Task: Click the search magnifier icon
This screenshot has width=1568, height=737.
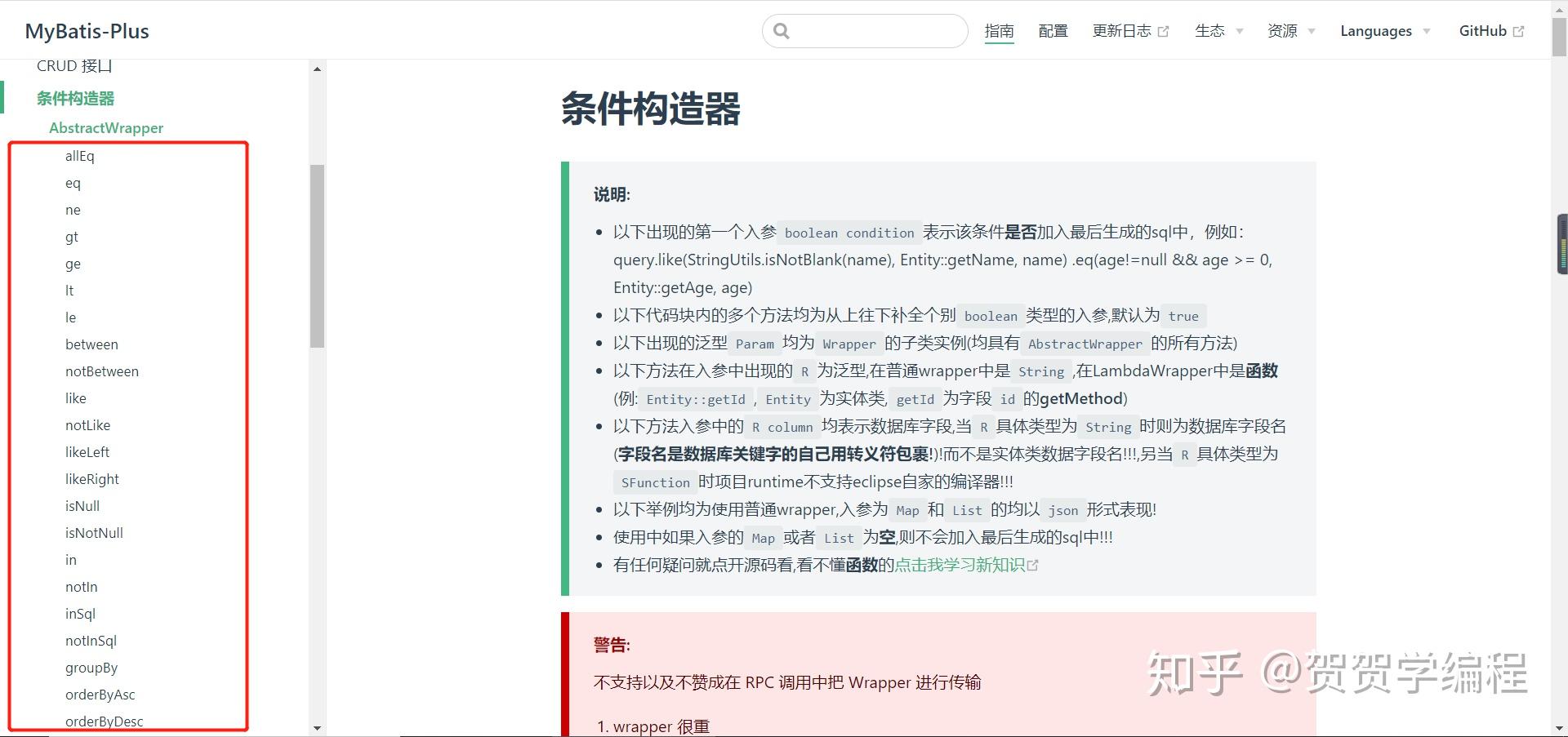Action: point(782,31)
